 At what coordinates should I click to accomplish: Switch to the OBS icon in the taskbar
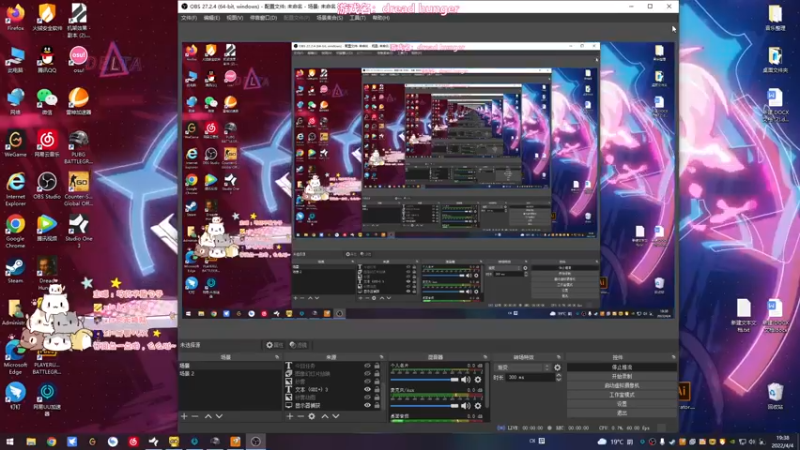pos(256,442)
